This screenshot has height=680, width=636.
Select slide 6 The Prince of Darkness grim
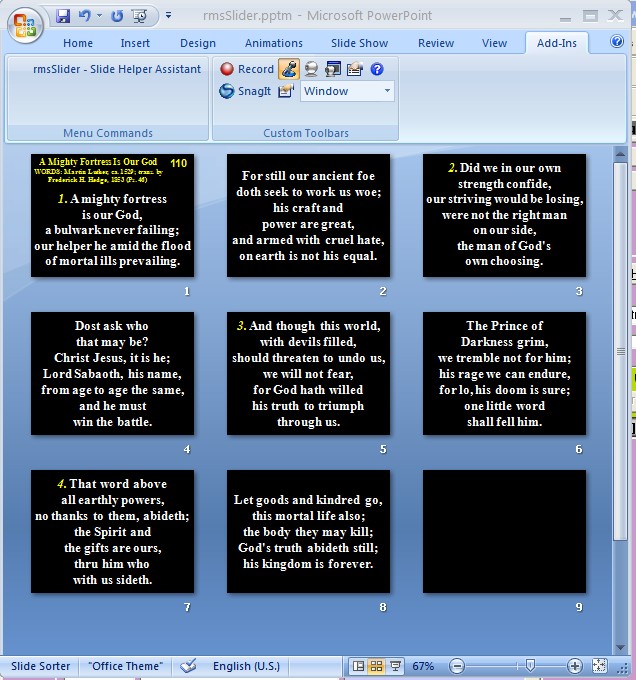pyautogui.click(x=504, y=373)
